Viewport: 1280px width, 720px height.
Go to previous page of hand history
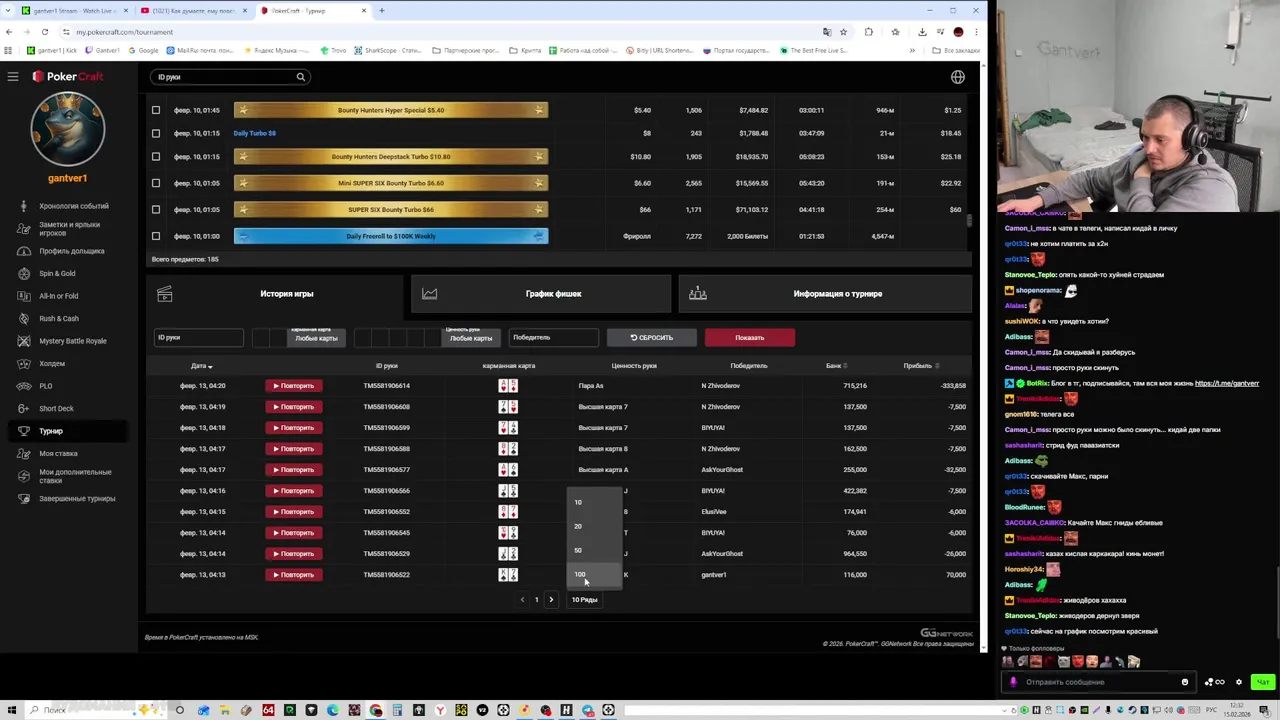522,600
